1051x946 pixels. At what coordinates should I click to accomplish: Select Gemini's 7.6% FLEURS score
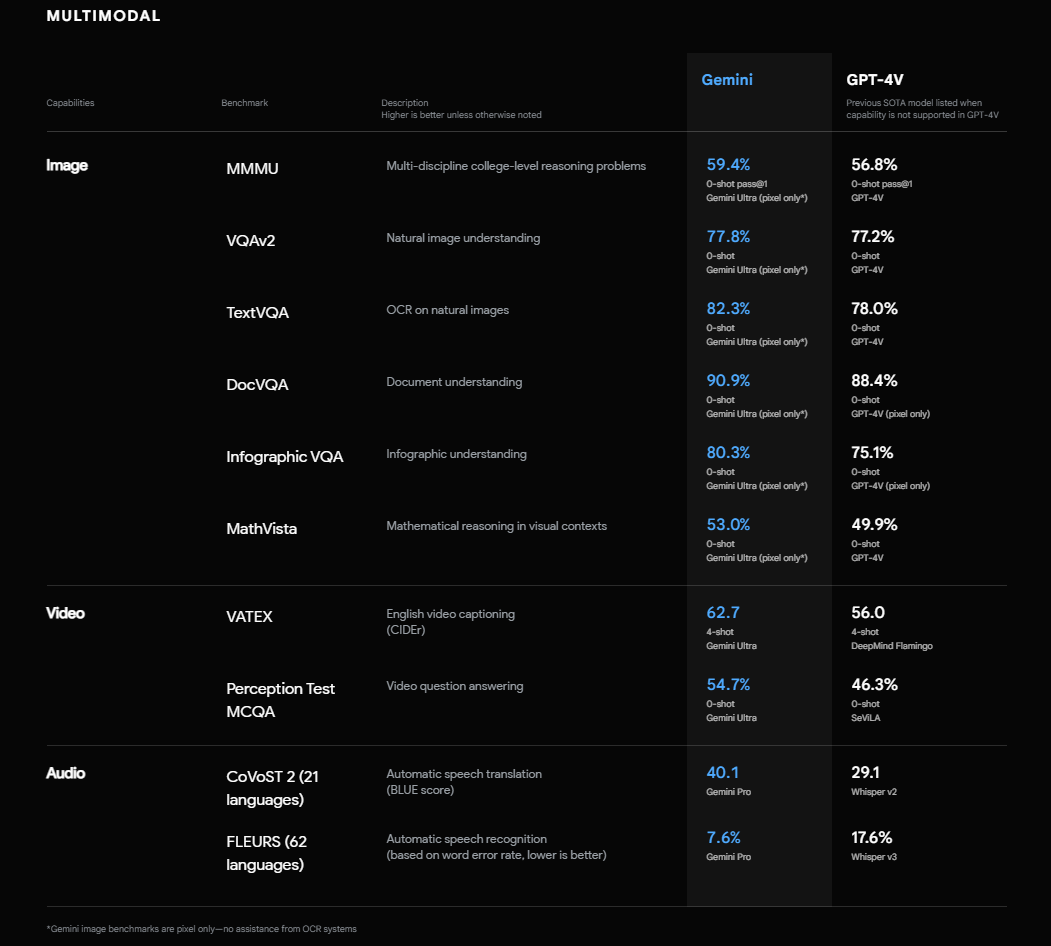pos(723,837)
